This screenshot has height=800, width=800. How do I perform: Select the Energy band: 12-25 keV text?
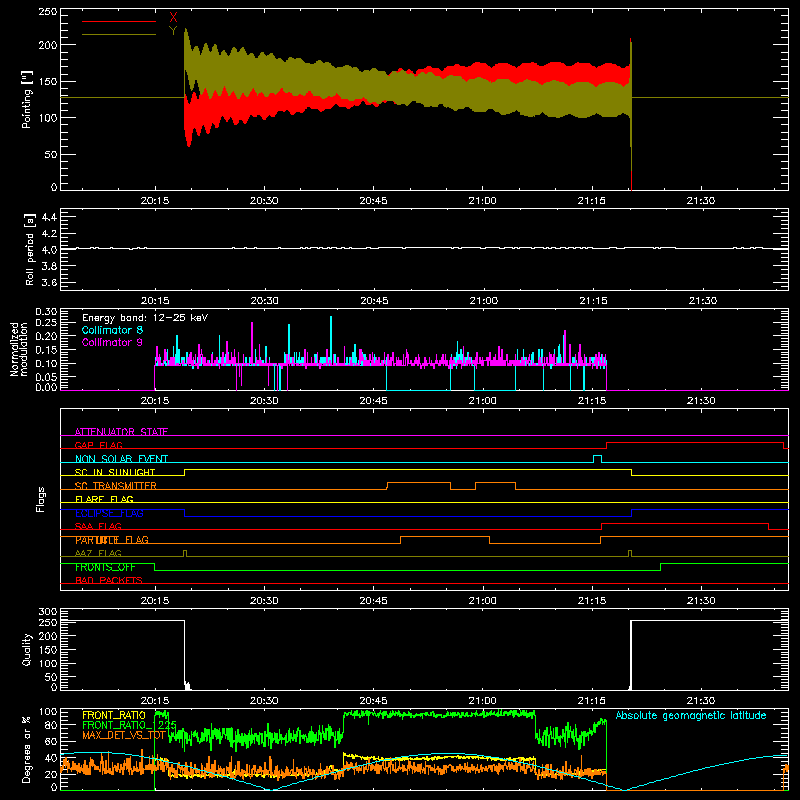tap(145, 318)
